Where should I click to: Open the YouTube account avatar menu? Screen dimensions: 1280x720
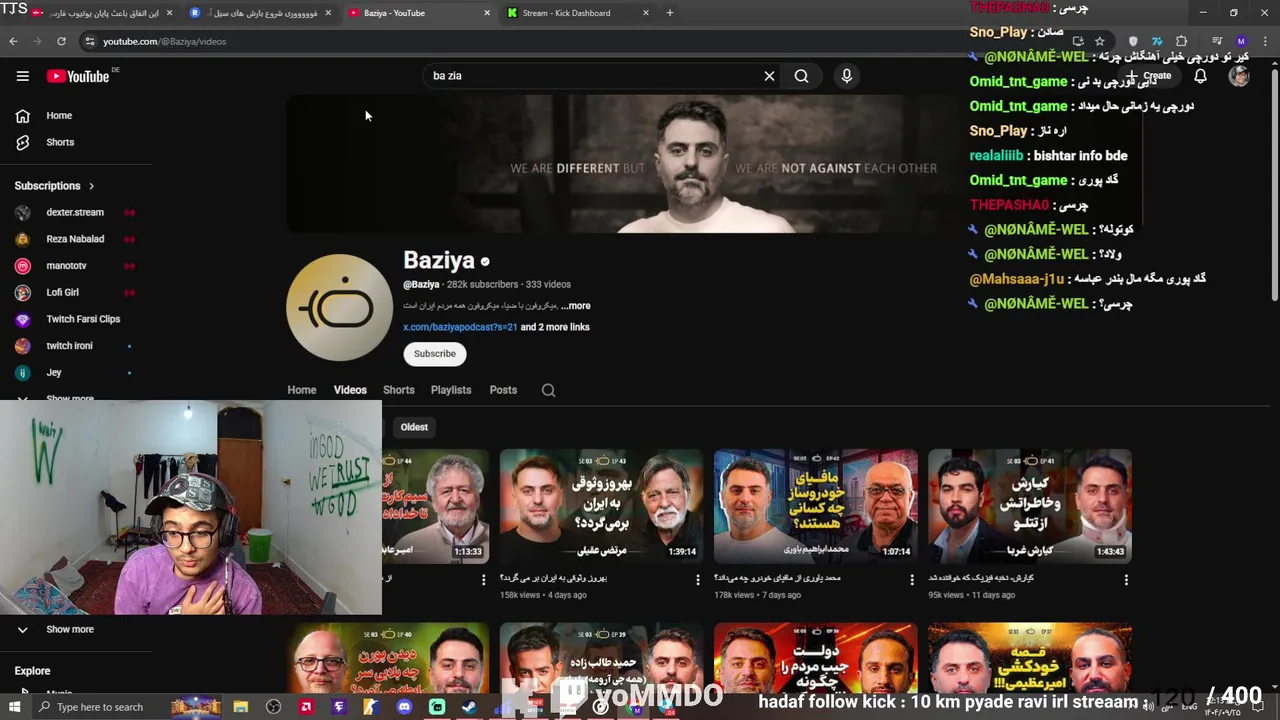pyautogui.click(x=1239, y=76)
